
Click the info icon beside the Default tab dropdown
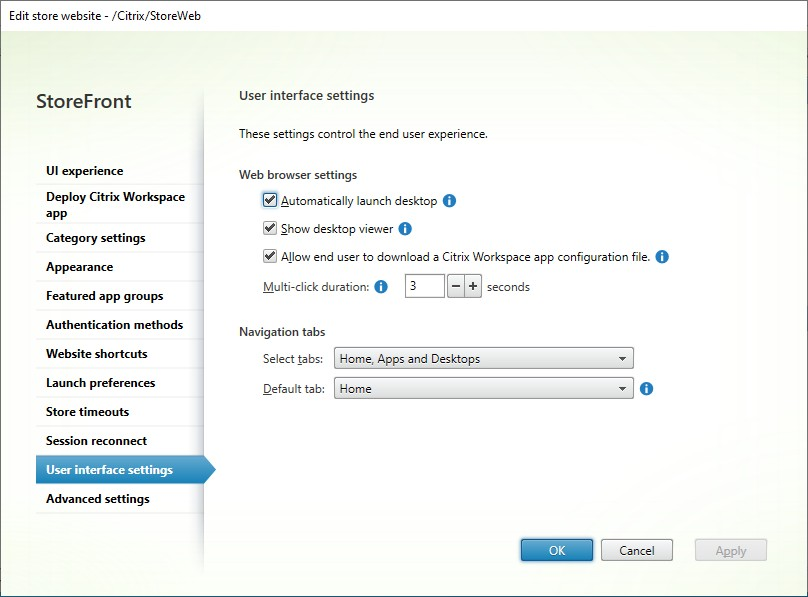(x=645, y=387)
